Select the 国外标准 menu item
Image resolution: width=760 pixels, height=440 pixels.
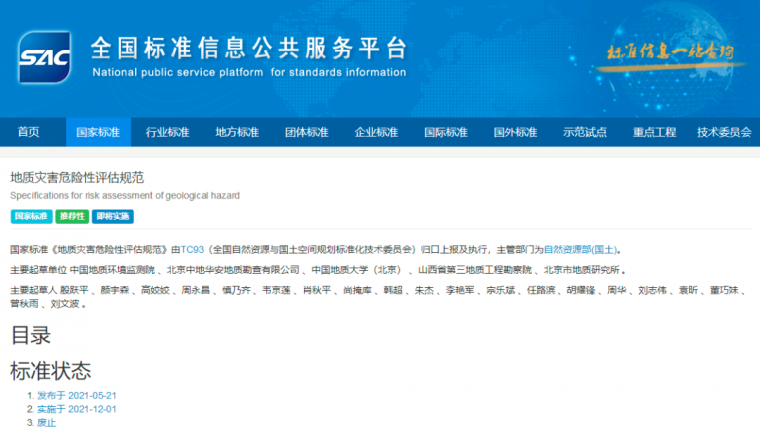pyautogui.click(x=515, y=132)
